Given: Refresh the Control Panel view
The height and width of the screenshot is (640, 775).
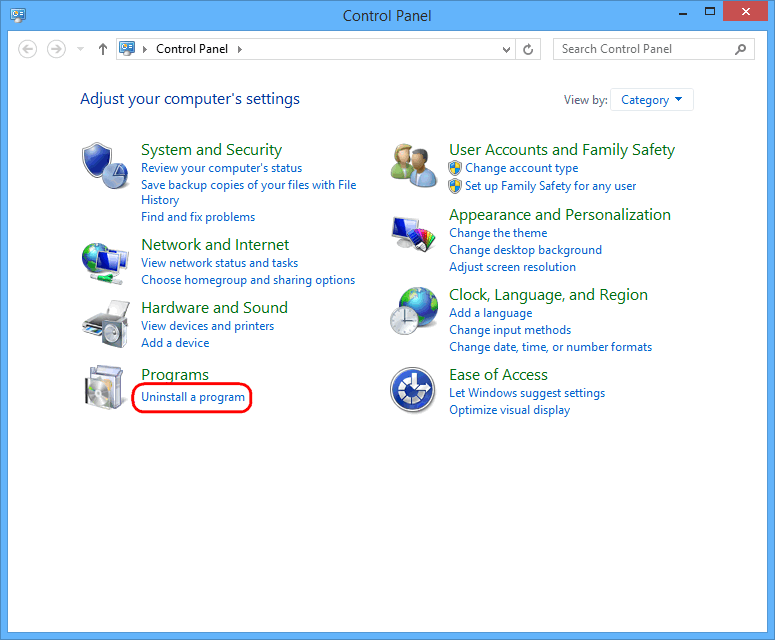Looking at the screenshot, I should (x=528, y=49).
